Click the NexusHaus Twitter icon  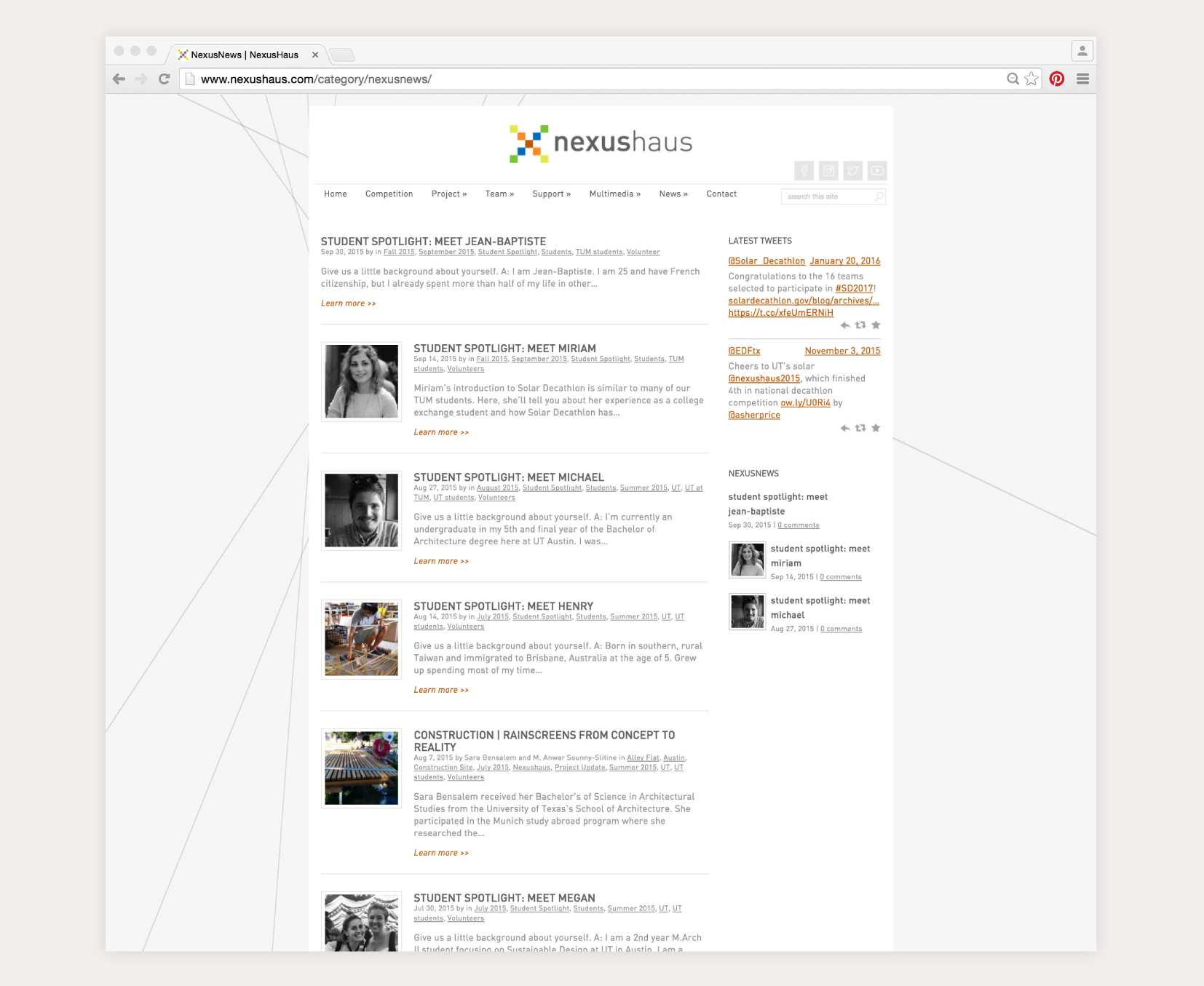tap(853, 171)
